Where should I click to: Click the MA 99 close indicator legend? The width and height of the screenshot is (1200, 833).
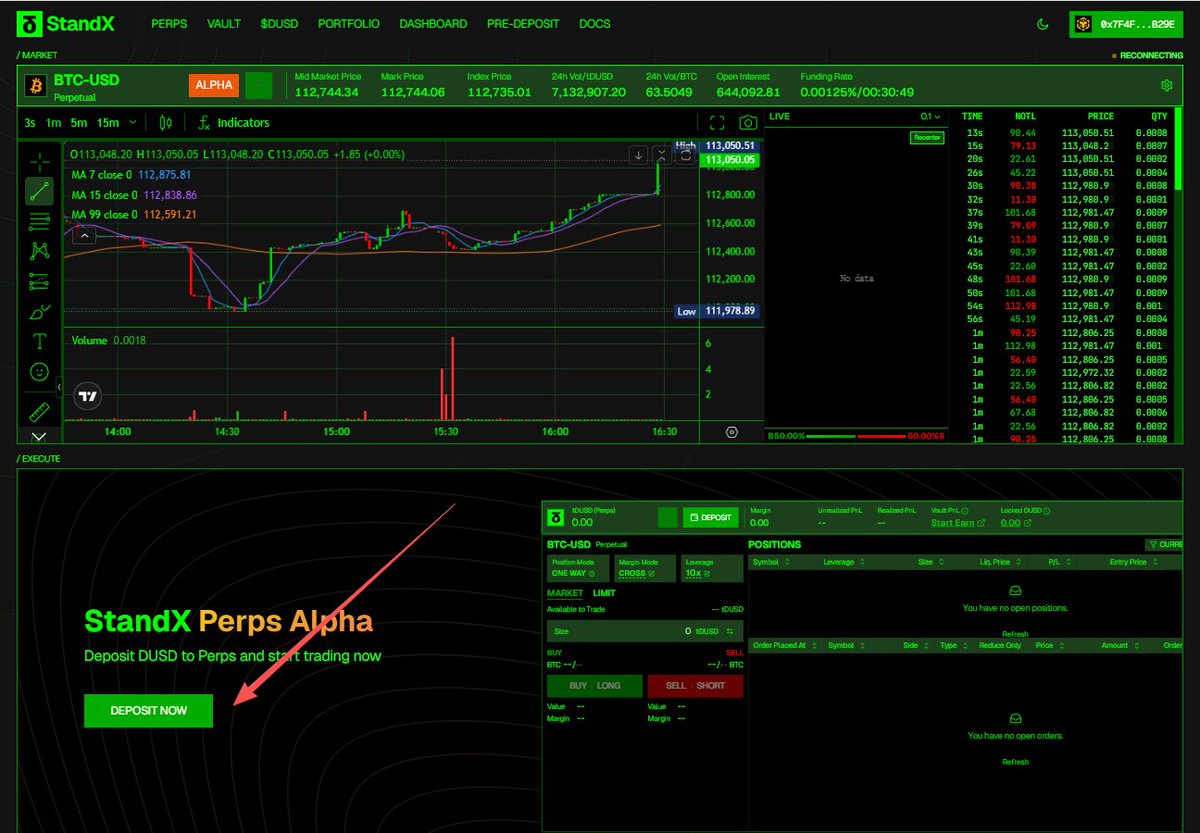pyautogui.click(x=134, y=214)
